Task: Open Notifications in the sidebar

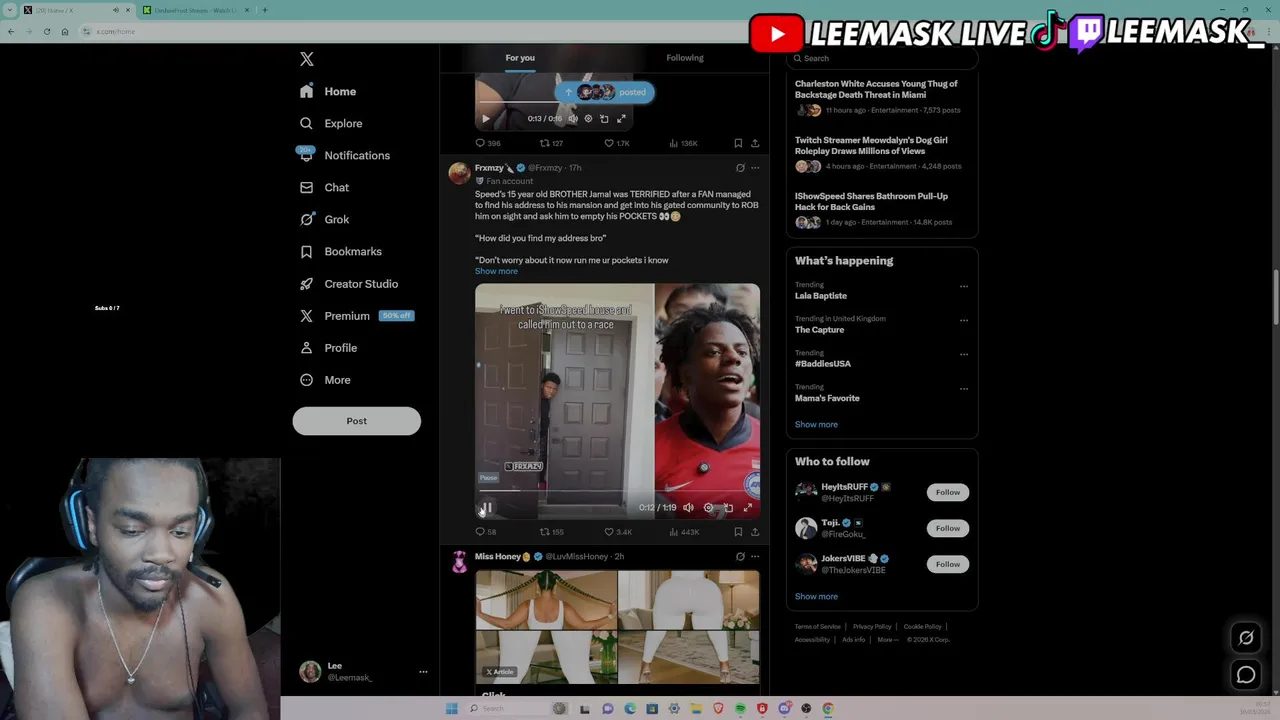Action: pyautogui.click(x=344, y=155)
